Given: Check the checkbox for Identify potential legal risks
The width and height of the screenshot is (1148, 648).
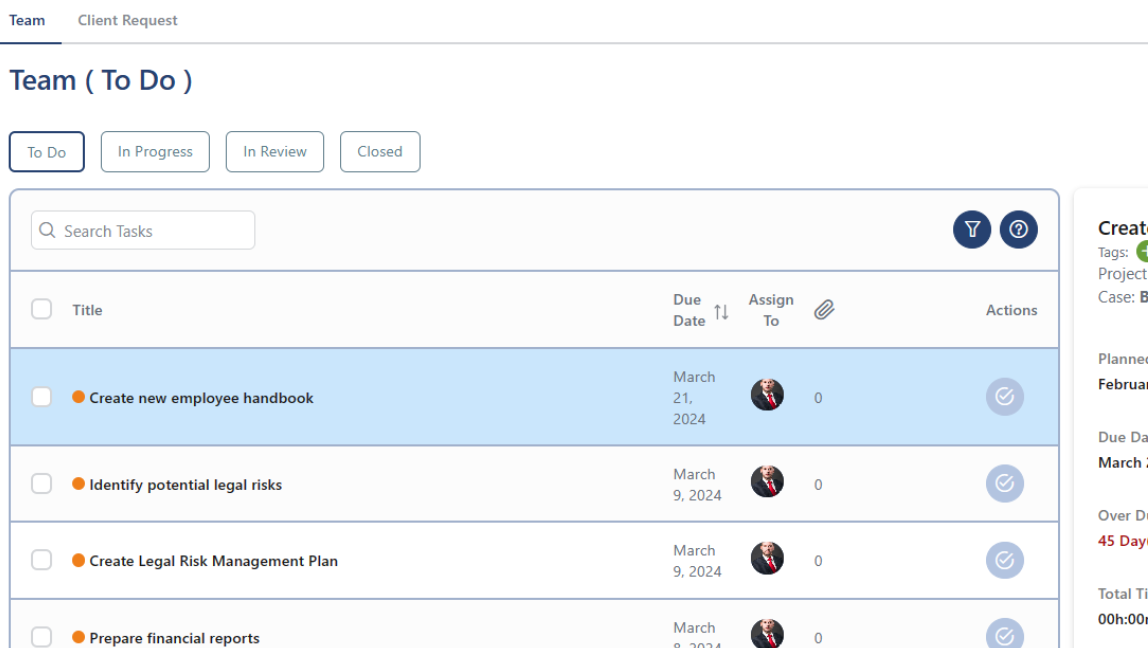Looking at the screenshot, I should (x=41, y=483).
